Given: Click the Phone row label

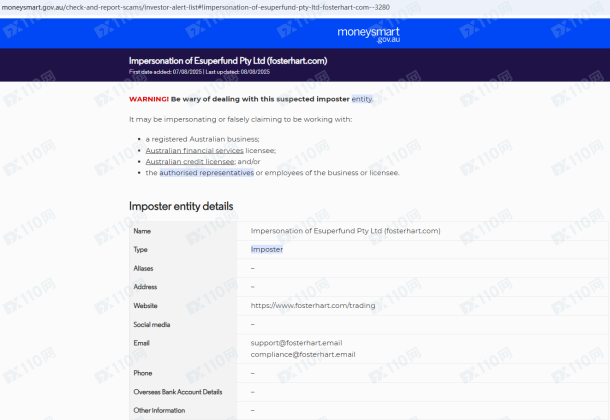Looking at the screenshot, I should (x=143, y=373).
